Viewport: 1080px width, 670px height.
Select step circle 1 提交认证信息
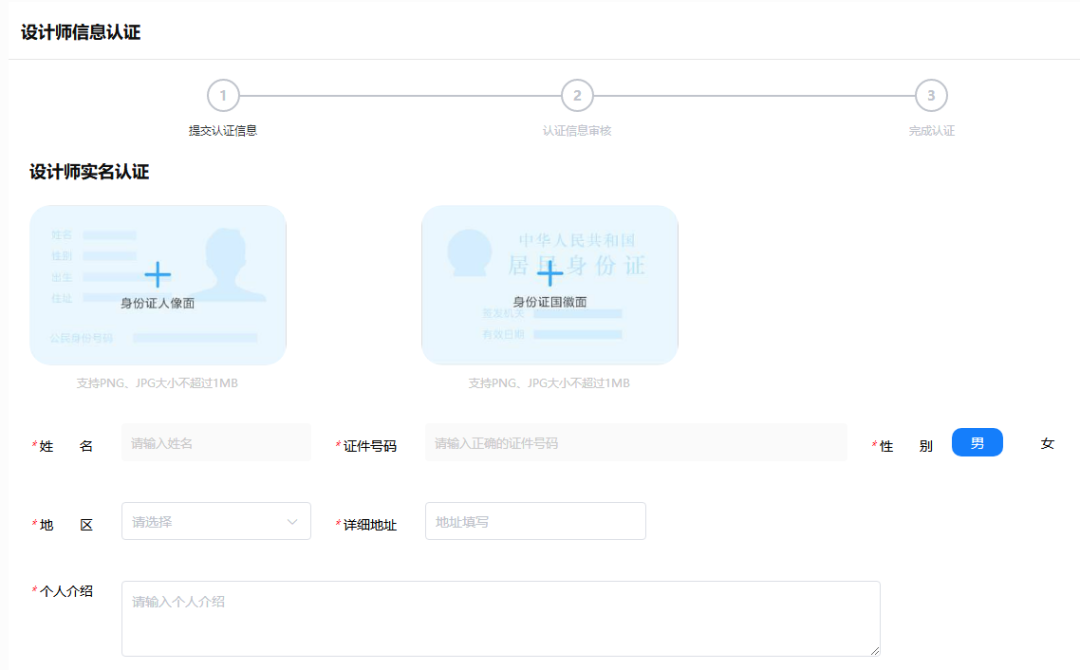coord(223,97)
